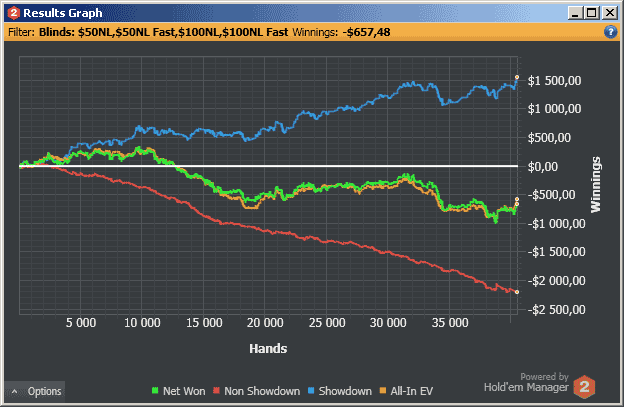Maximize the Results Graph window
Screen dimensions: 624x407
pyautogui.click(x=592, y=13)
